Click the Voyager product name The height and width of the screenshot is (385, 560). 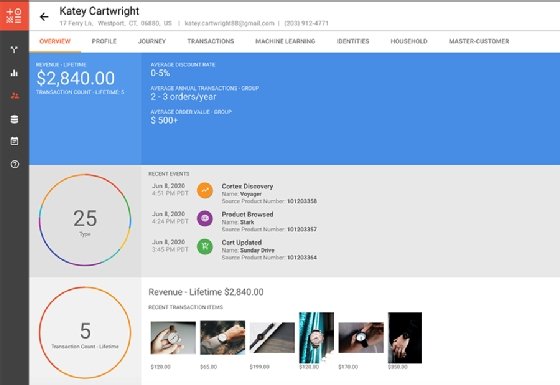pyautogui.click(x=251, y=194)
